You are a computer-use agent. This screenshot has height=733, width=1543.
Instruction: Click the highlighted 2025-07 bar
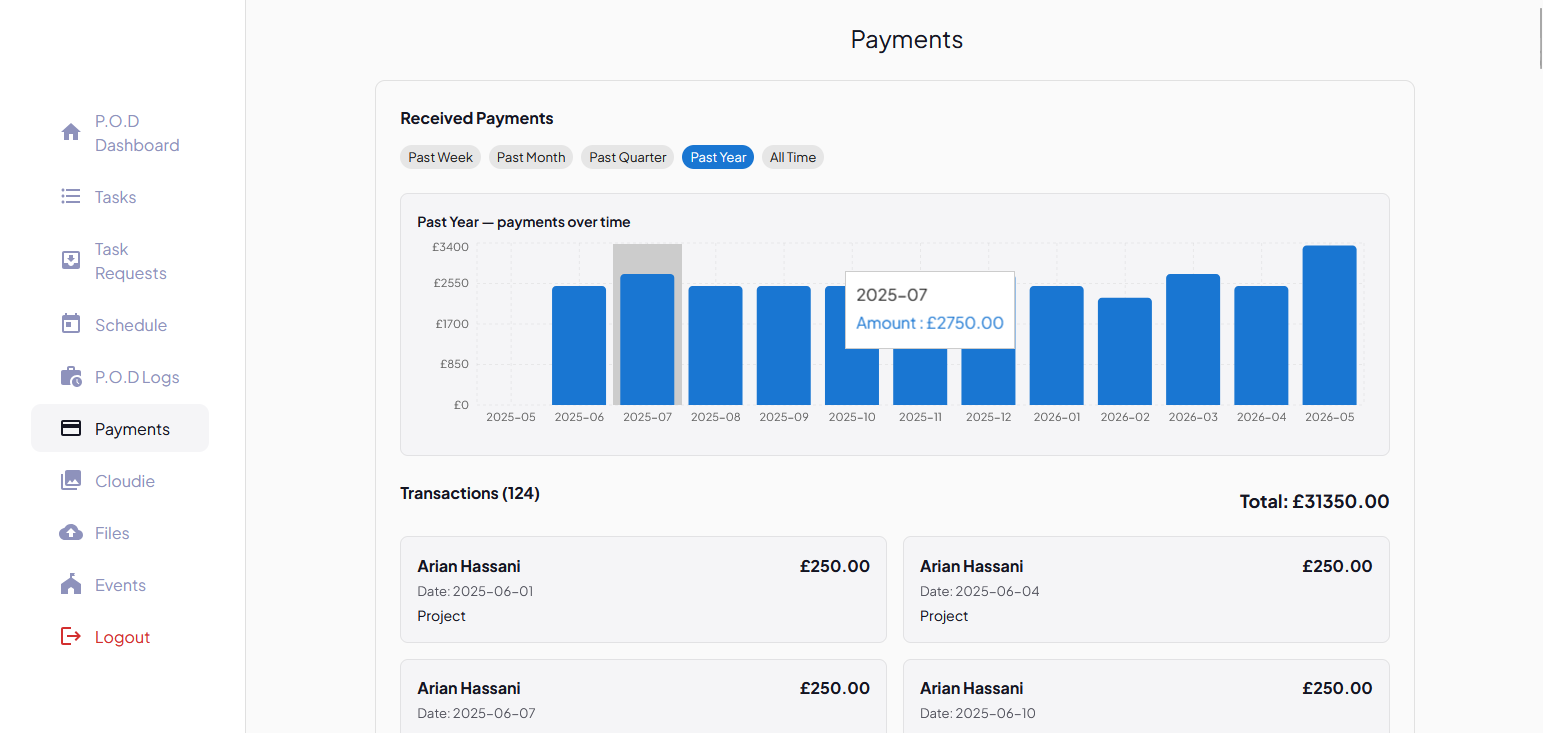point(647,340)
